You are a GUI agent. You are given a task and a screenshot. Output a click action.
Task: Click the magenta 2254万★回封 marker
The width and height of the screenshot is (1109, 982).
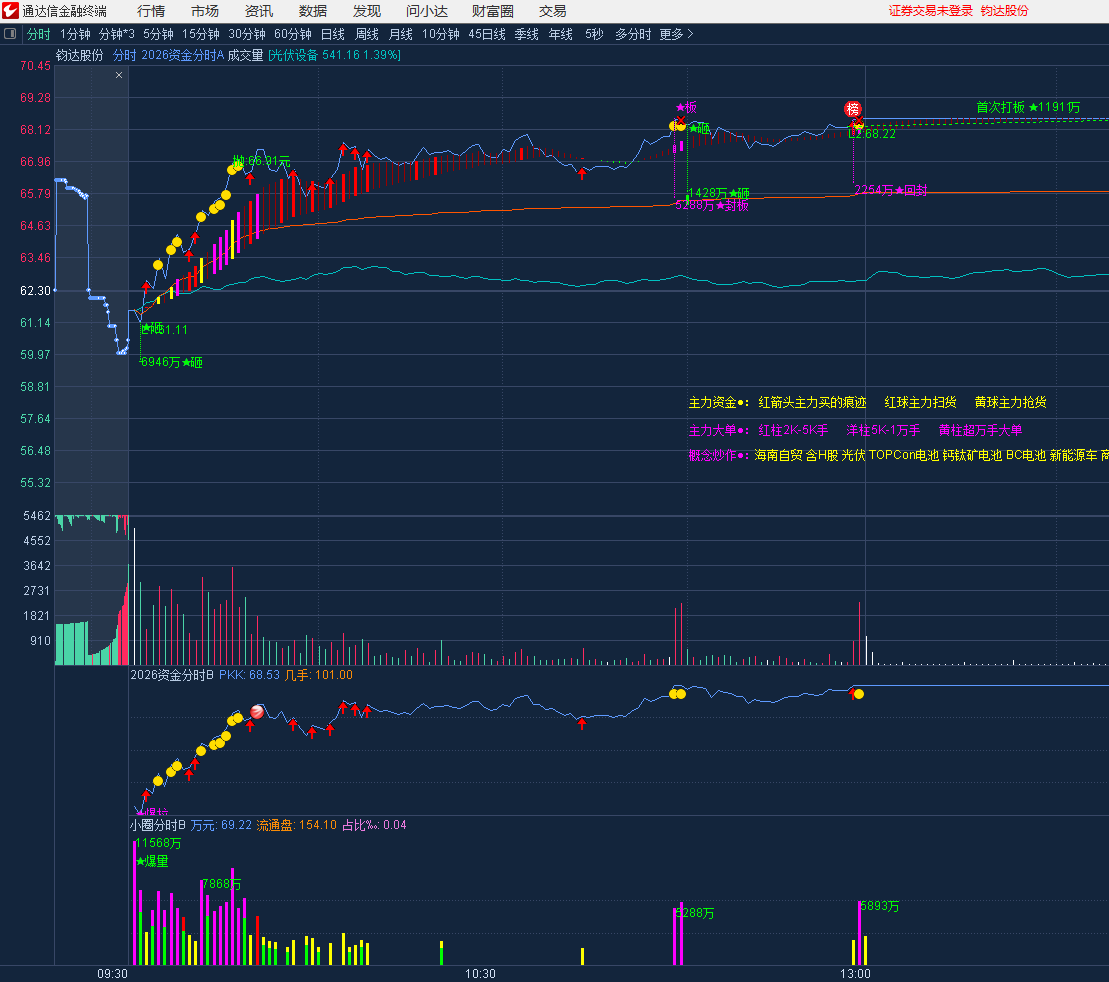(x=890, y=190)
